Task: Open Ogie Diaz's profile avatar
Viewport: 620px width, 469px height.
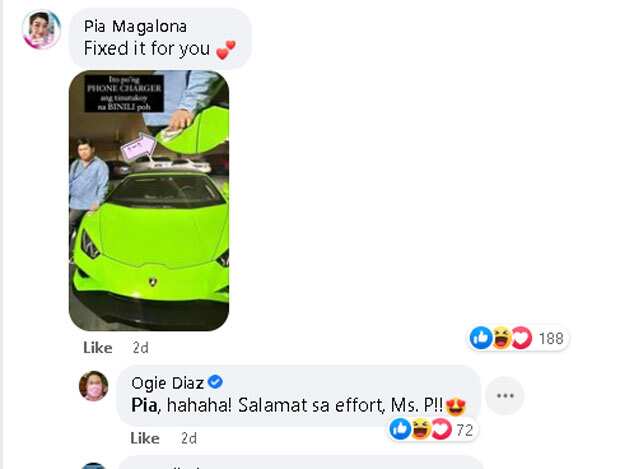Action: [x=94, y=386]
